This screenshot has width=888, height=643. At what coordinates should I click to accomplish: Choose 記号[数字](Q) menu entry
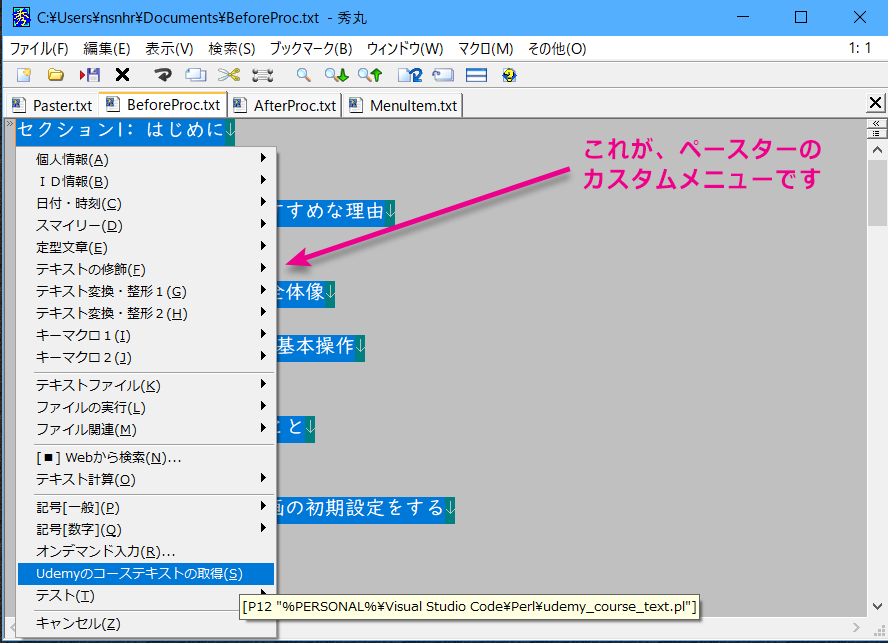(146, 529)
